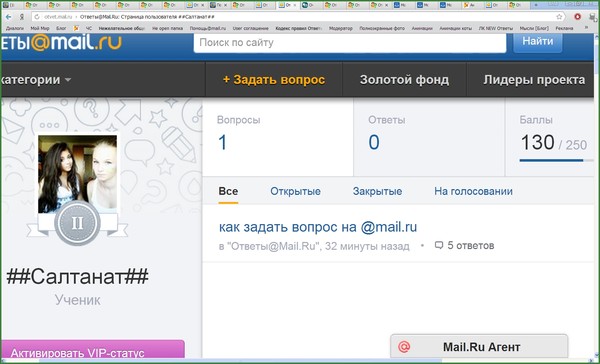Viewport: 600px width, 364px height.
Task: Open the Задать вопрос menu item
Action: (274, 80)
